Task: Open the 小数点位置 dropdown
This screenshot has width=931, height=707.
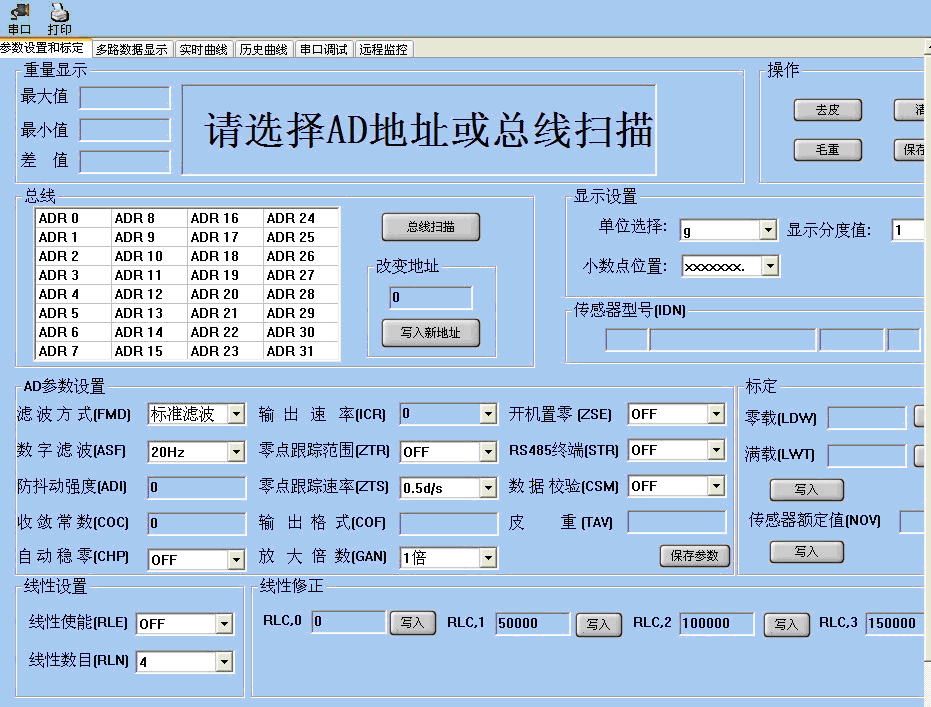Action: pyautogui.click(x=769, y=266)
